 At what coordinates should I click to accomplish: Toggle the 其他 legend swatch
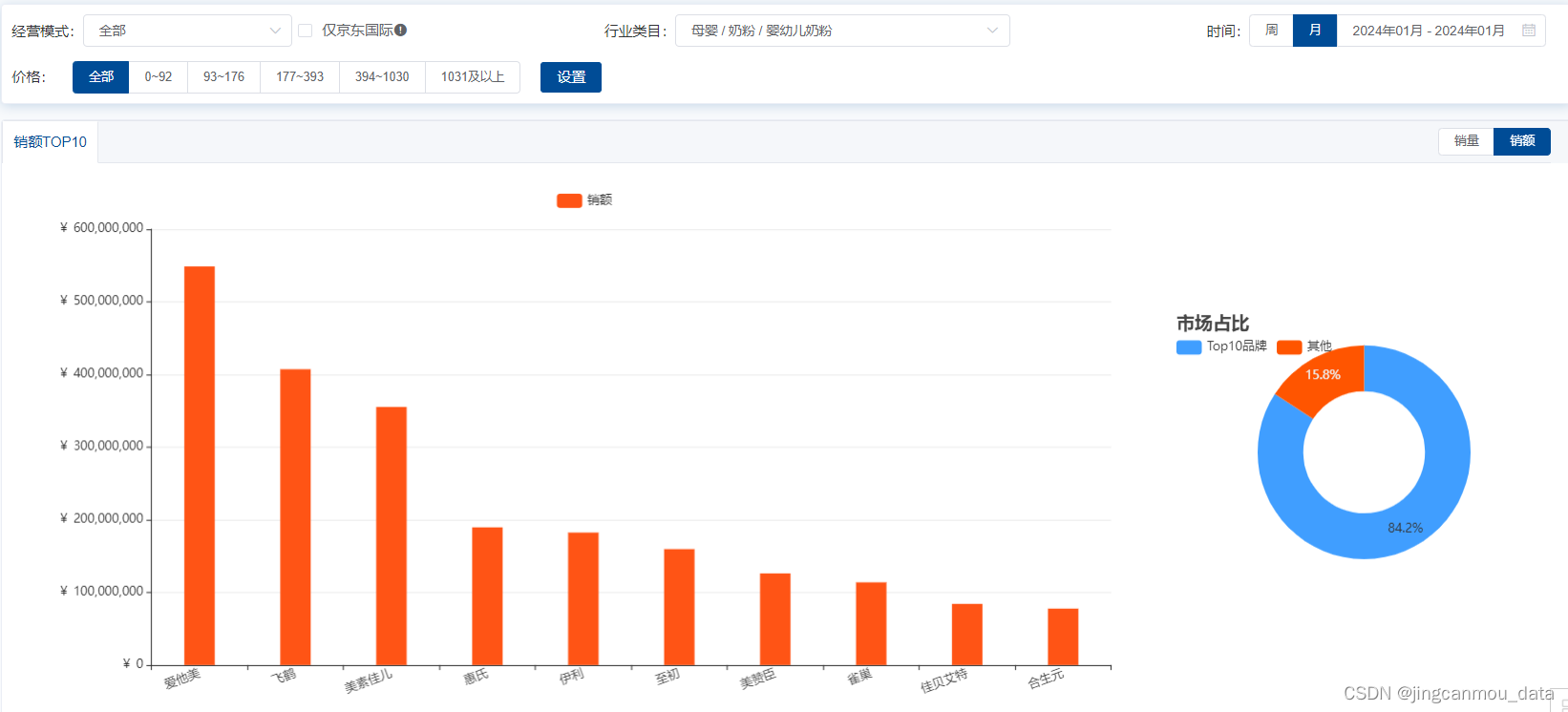pyautogui.click(x=1289, y=347)
